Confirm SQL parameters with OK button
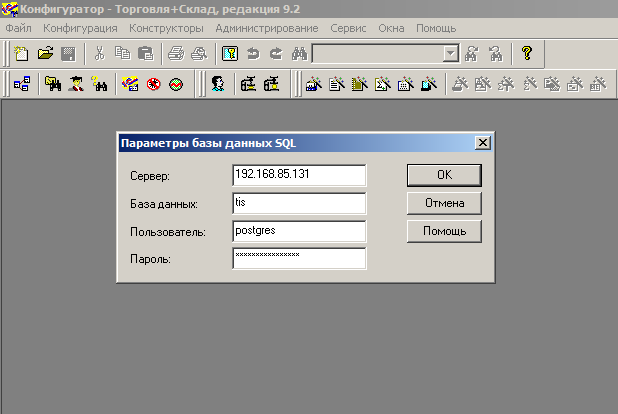 (444, 175)
